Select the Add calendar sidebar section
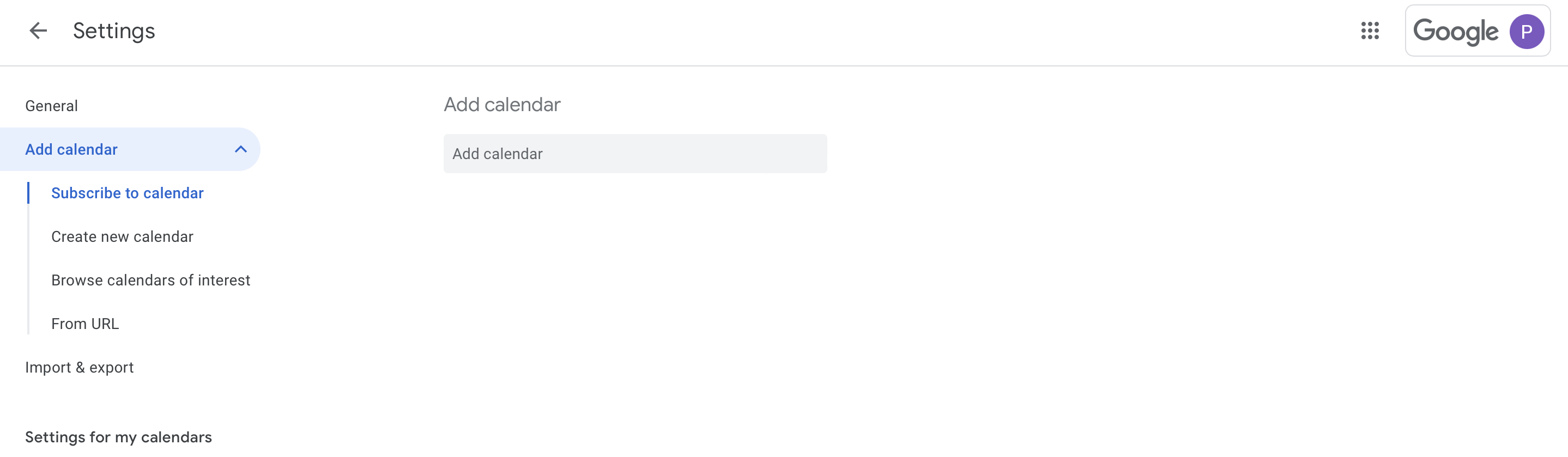1568x457 pixels. coord(72,150)
